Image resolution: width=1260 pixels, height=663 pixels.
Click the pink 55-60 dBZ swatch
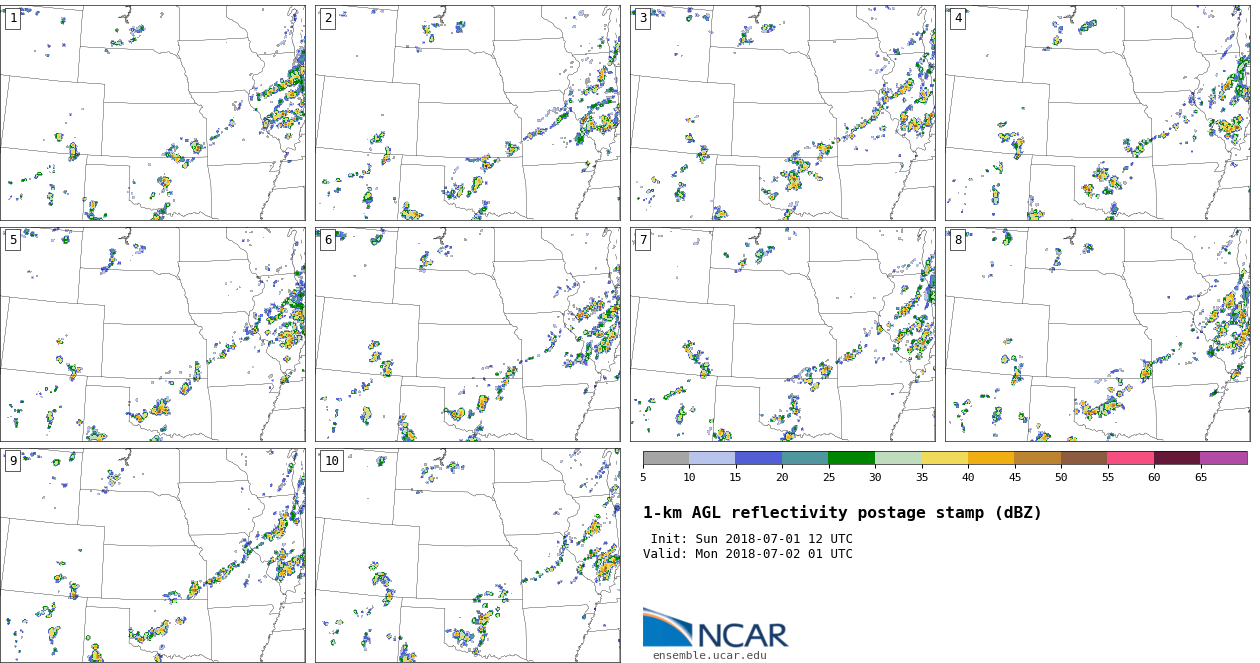[1130, 458]
